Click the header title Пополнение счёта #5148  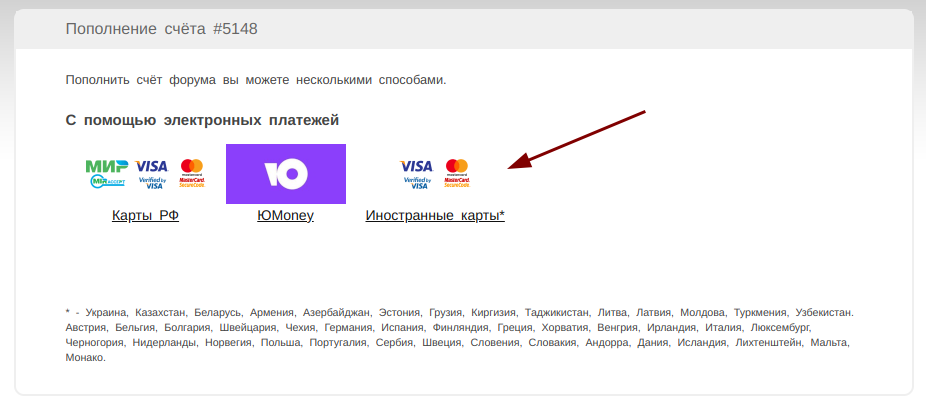point(162,29)
